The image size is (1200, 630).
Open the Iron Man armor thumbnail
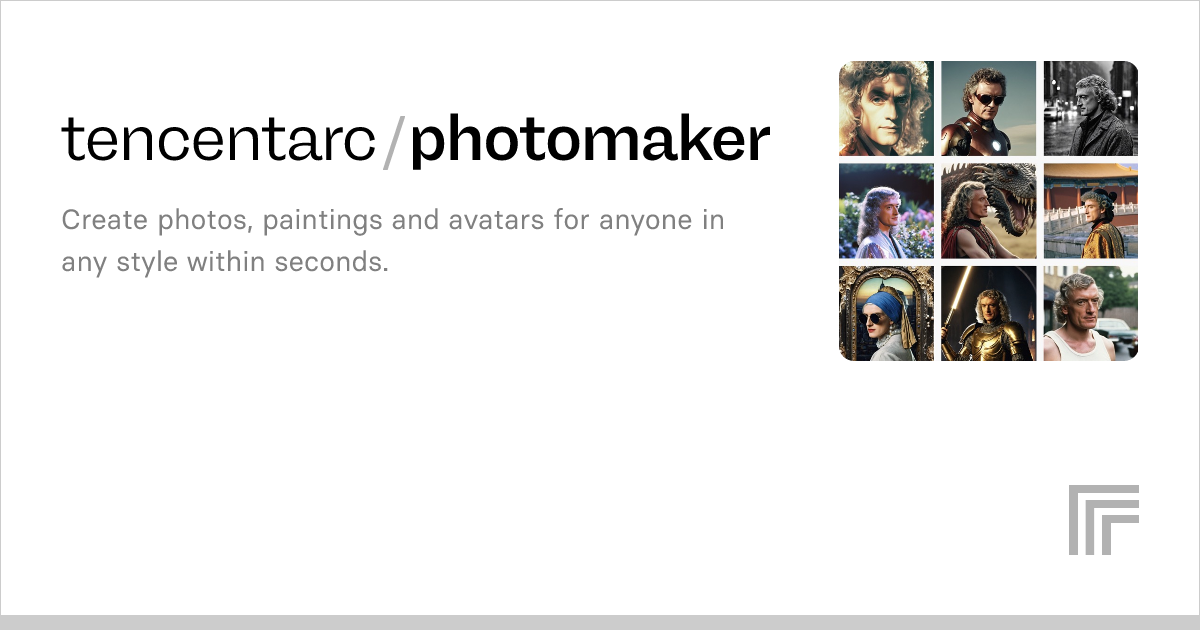tap(988, 108)
